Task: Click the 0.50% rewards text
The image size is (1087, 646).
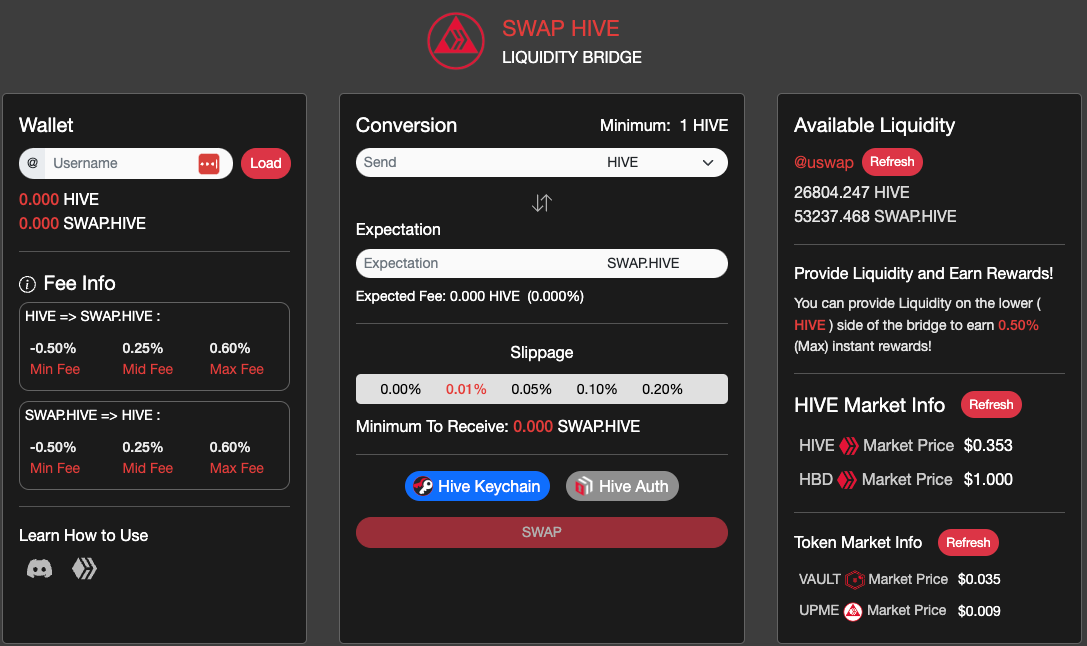Action: click(1018, 325)
